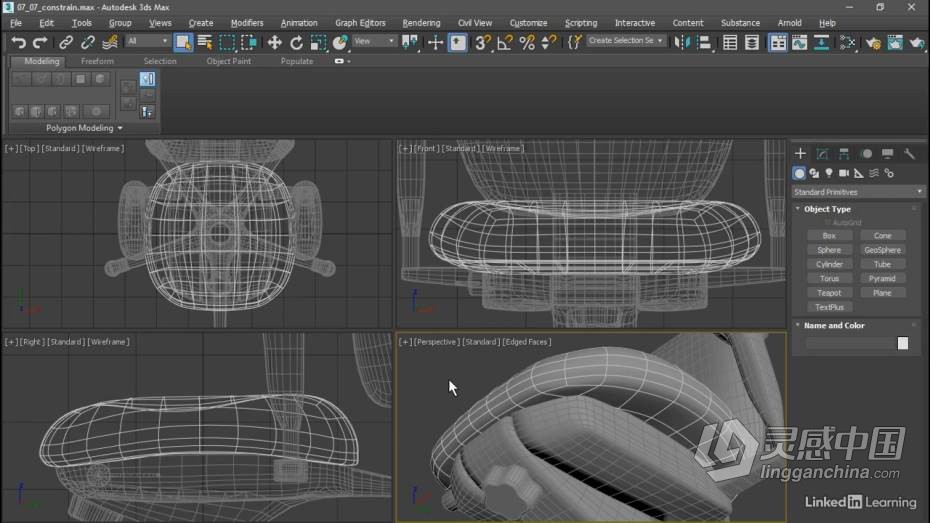Toggle Window/Crossing selection mode
930x523 pixels.
(249, 42)
